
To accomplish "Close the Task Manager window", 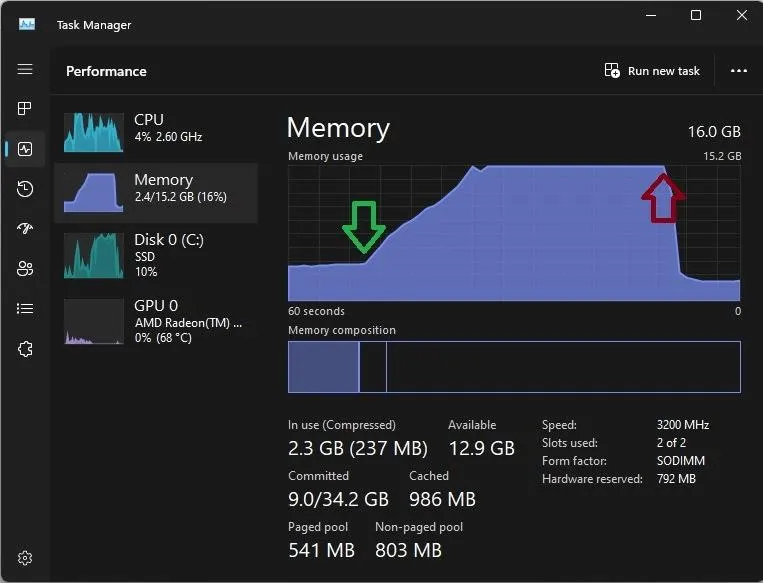I will 742,15.
